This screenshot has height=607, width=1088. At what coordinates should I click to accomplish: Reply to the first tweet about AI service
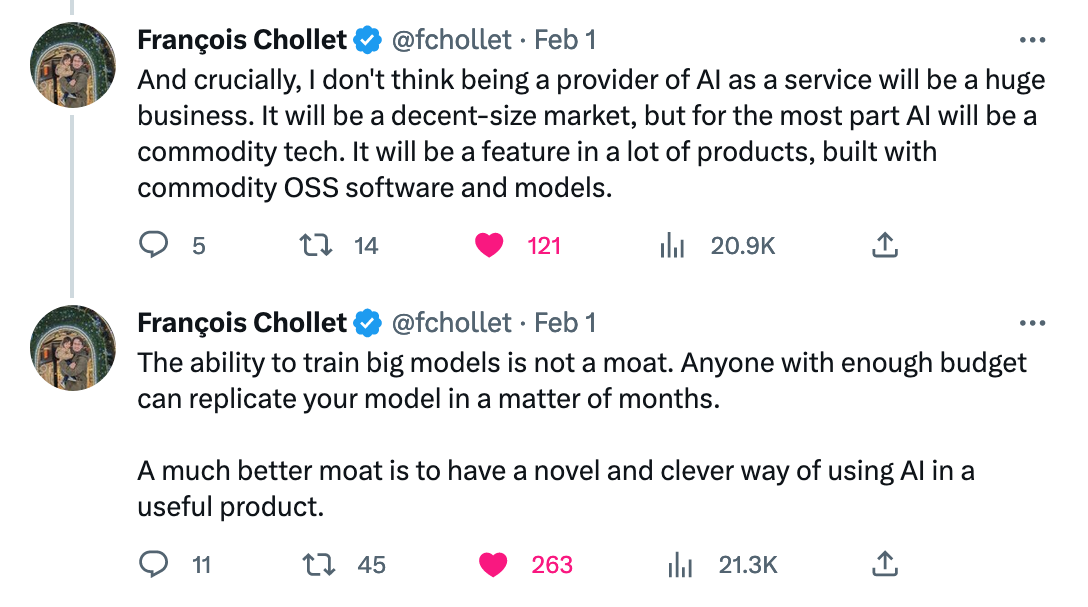(x=153, y=245)
